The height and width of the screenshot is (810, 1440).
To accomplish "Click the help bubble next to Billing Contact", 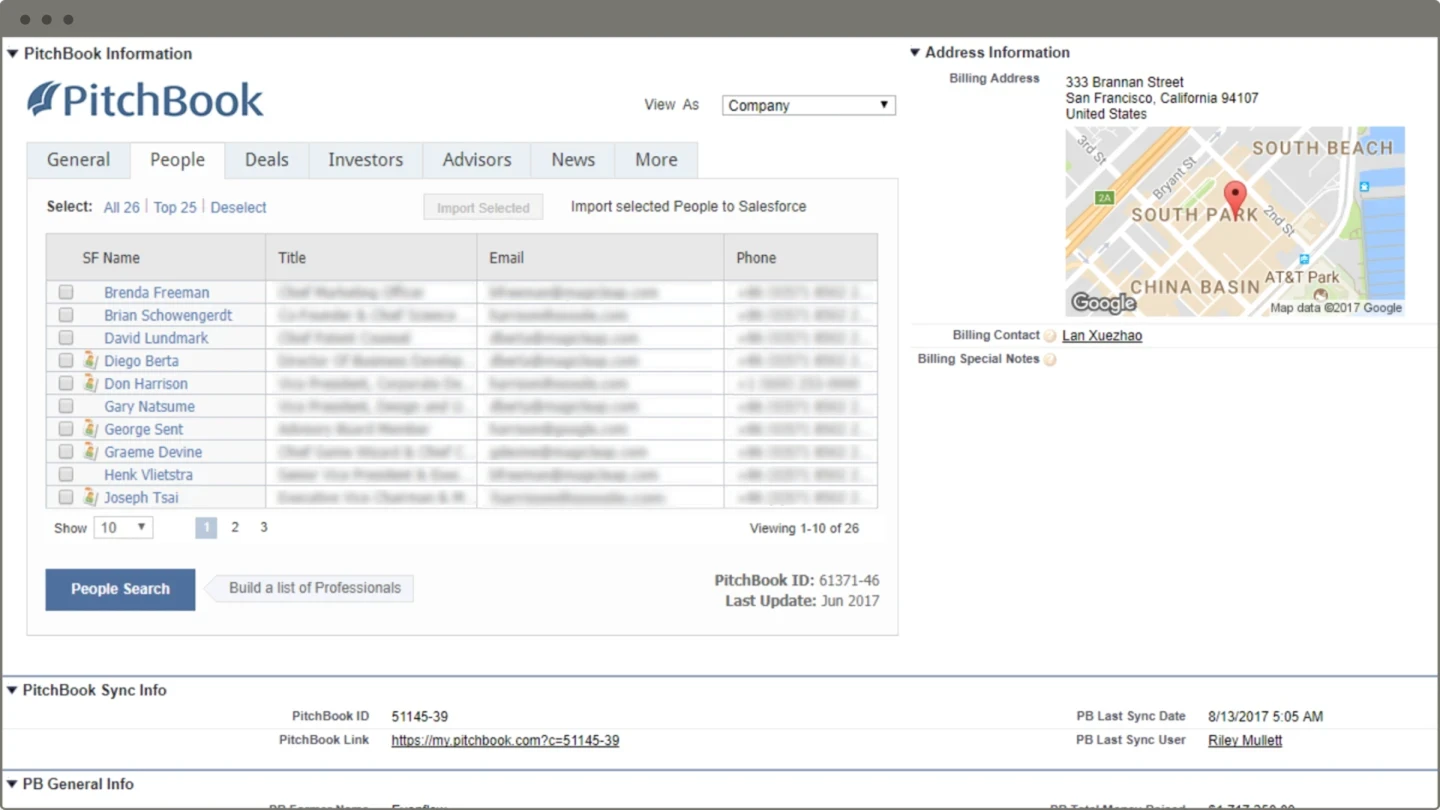I will pos(1050,336).
